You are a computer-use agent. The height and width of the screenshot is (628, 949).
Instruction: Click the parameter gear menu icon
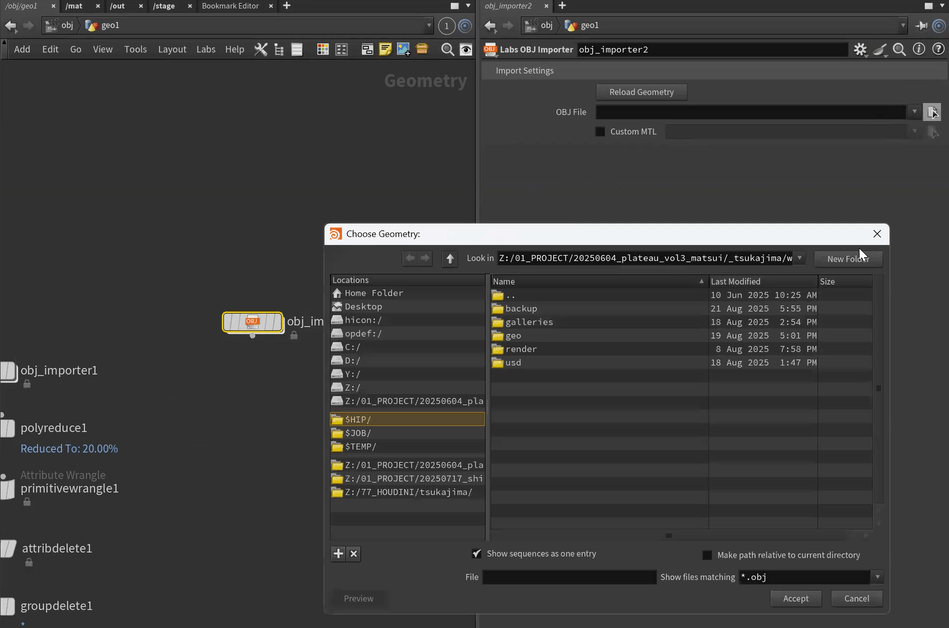click(x=860, y=49)
